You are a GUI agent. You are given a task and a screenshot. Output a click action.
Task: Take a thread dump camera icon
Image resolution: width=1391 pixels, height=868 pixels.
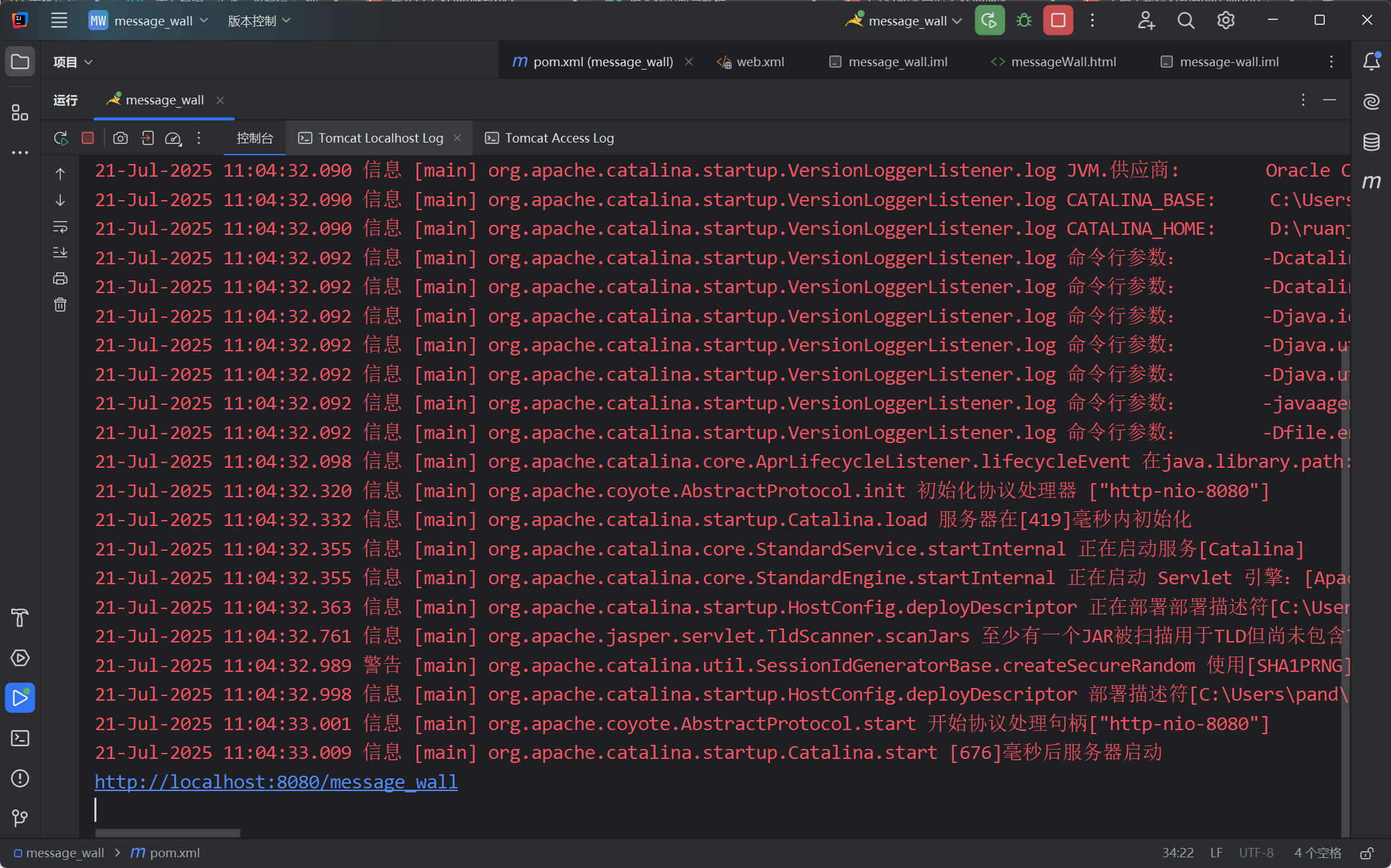coord(120,138)
